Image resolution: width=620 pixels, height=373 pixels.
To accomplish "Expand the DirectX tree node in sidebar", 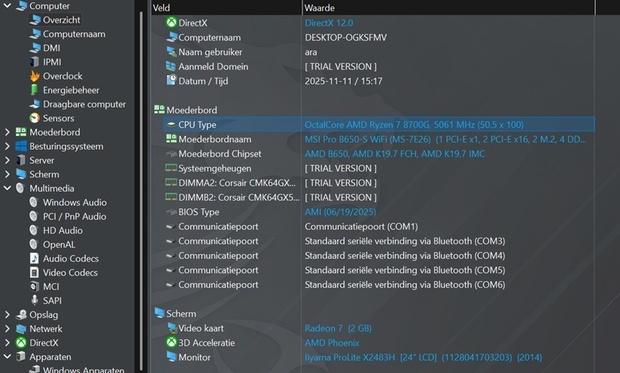I will tap(7, 343).
